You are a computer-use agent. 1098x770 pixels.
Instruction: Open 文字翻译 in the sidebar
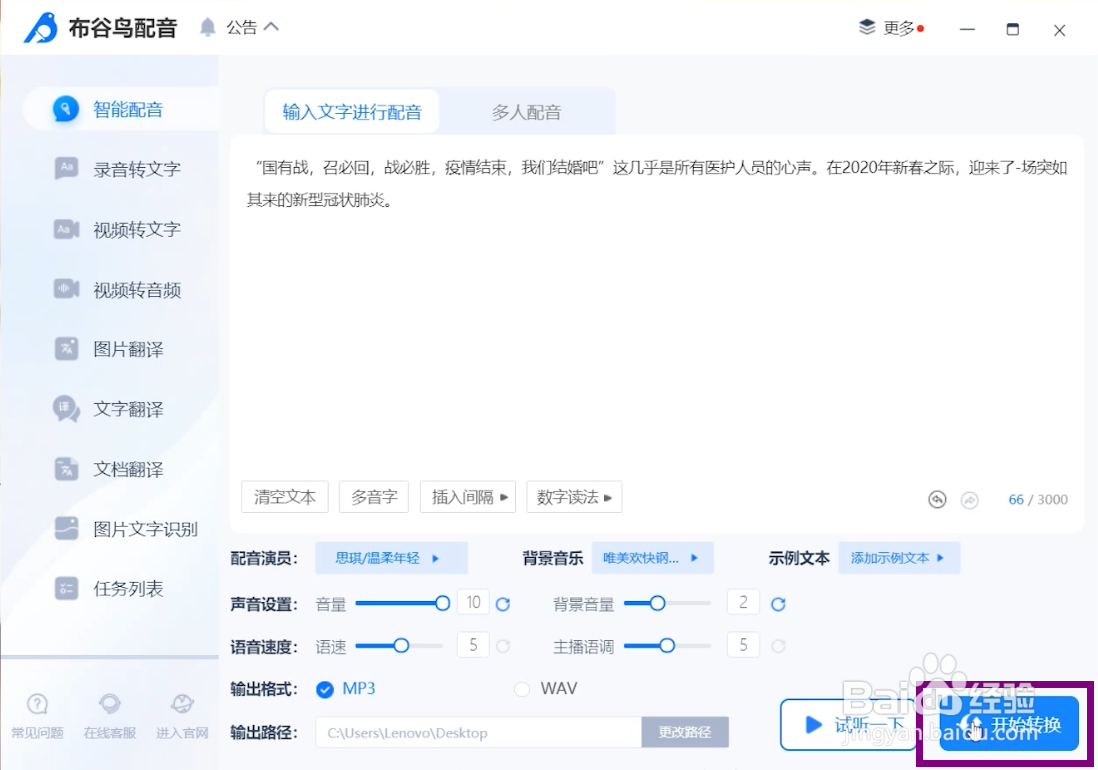click(128, 410)
